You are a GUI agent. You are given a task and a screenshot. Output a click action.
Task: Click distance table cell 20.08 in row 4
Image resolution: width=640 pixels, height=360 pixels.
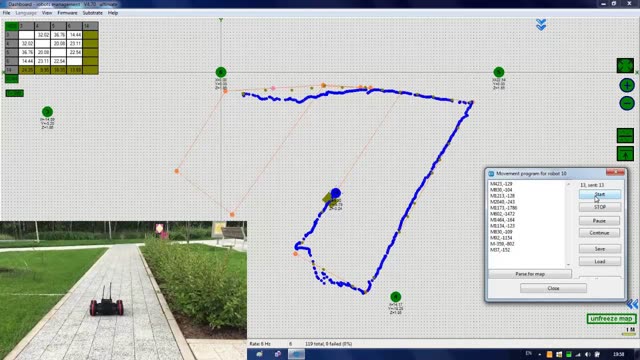(x=59, y=44)
